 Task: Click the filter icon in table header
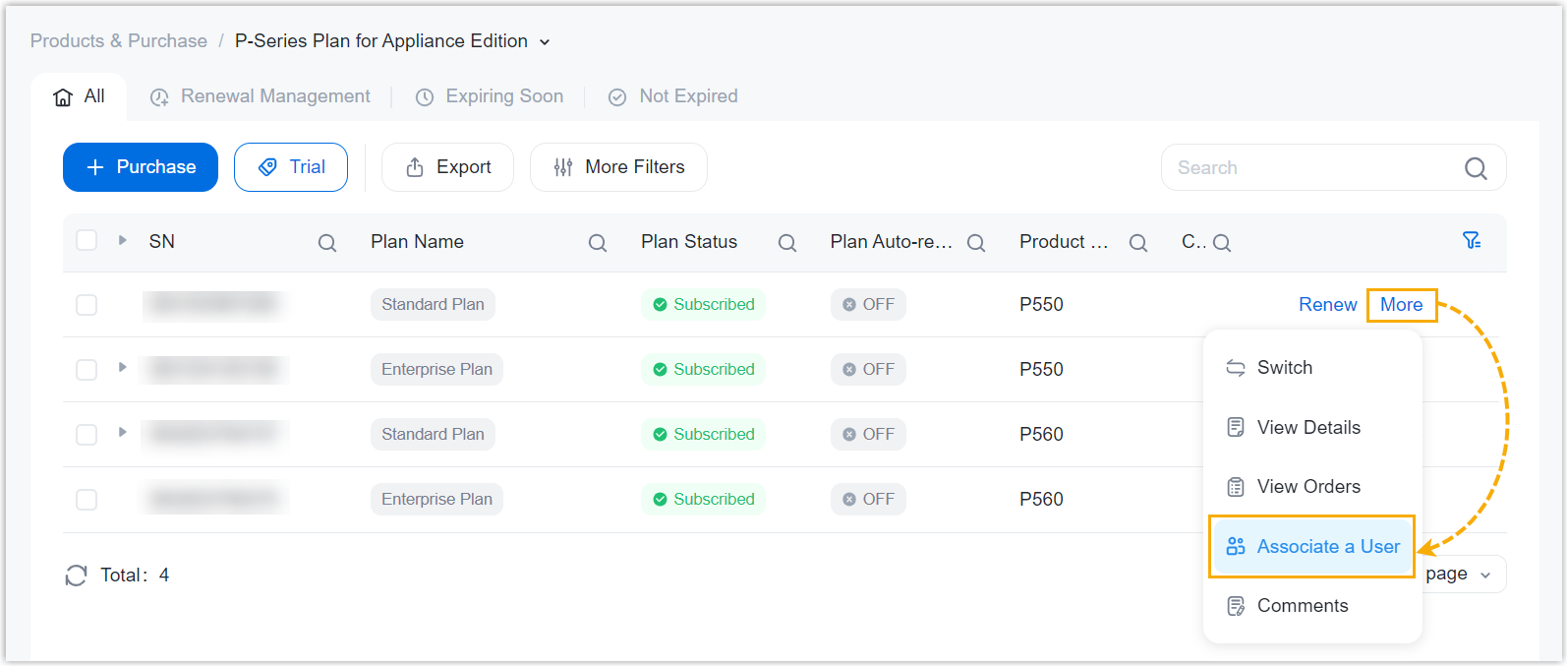(x=1471, y=241)
